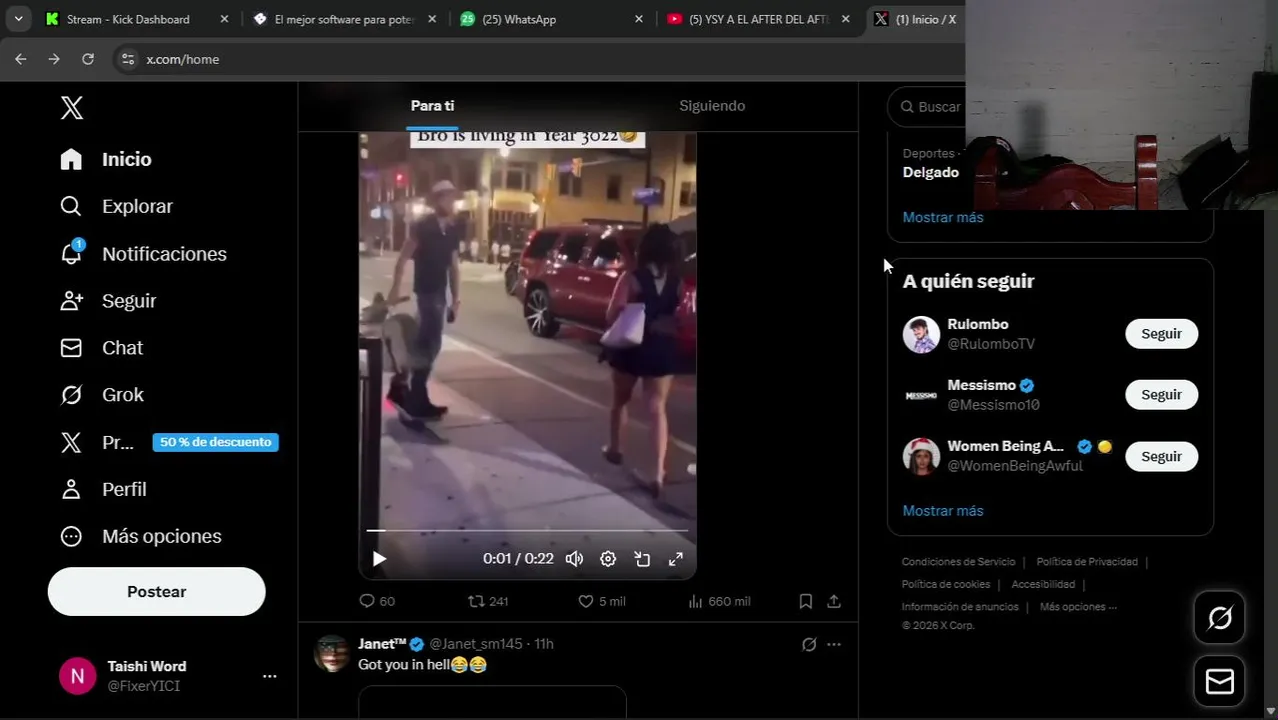
Task: Open Condiciones de Servicio link
Action: point(958,562)
